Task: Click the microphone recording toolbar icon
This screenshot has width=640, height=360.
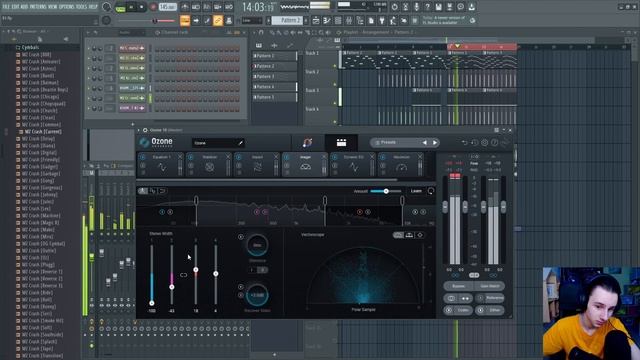Action: (416, 7)
